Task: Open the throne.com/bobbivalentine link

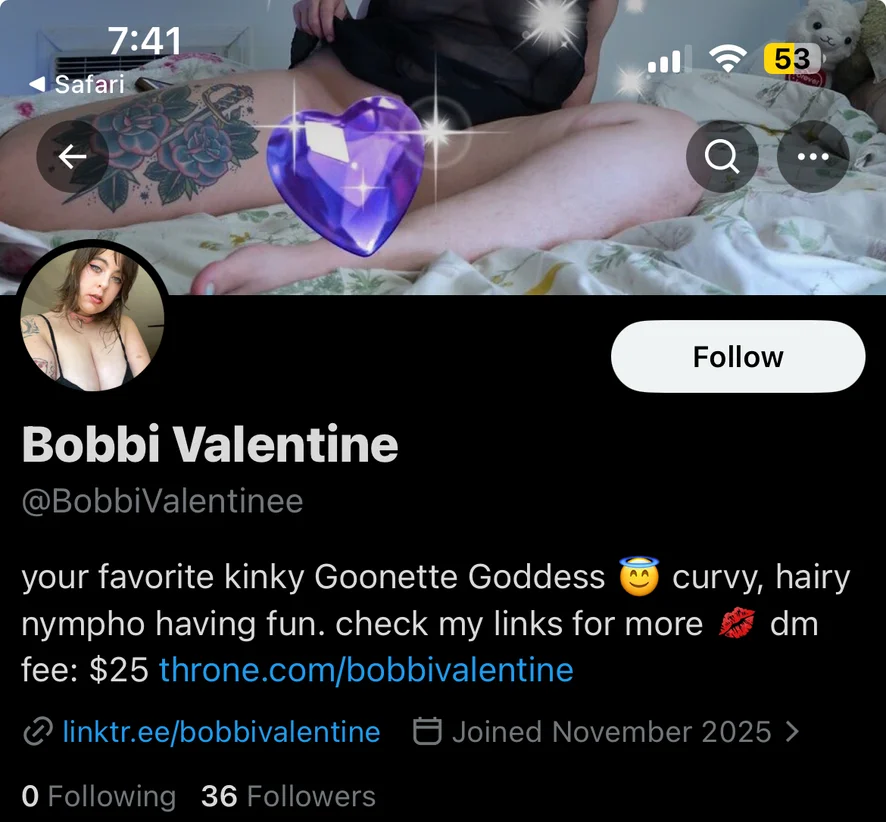Action: click(366, 669)
